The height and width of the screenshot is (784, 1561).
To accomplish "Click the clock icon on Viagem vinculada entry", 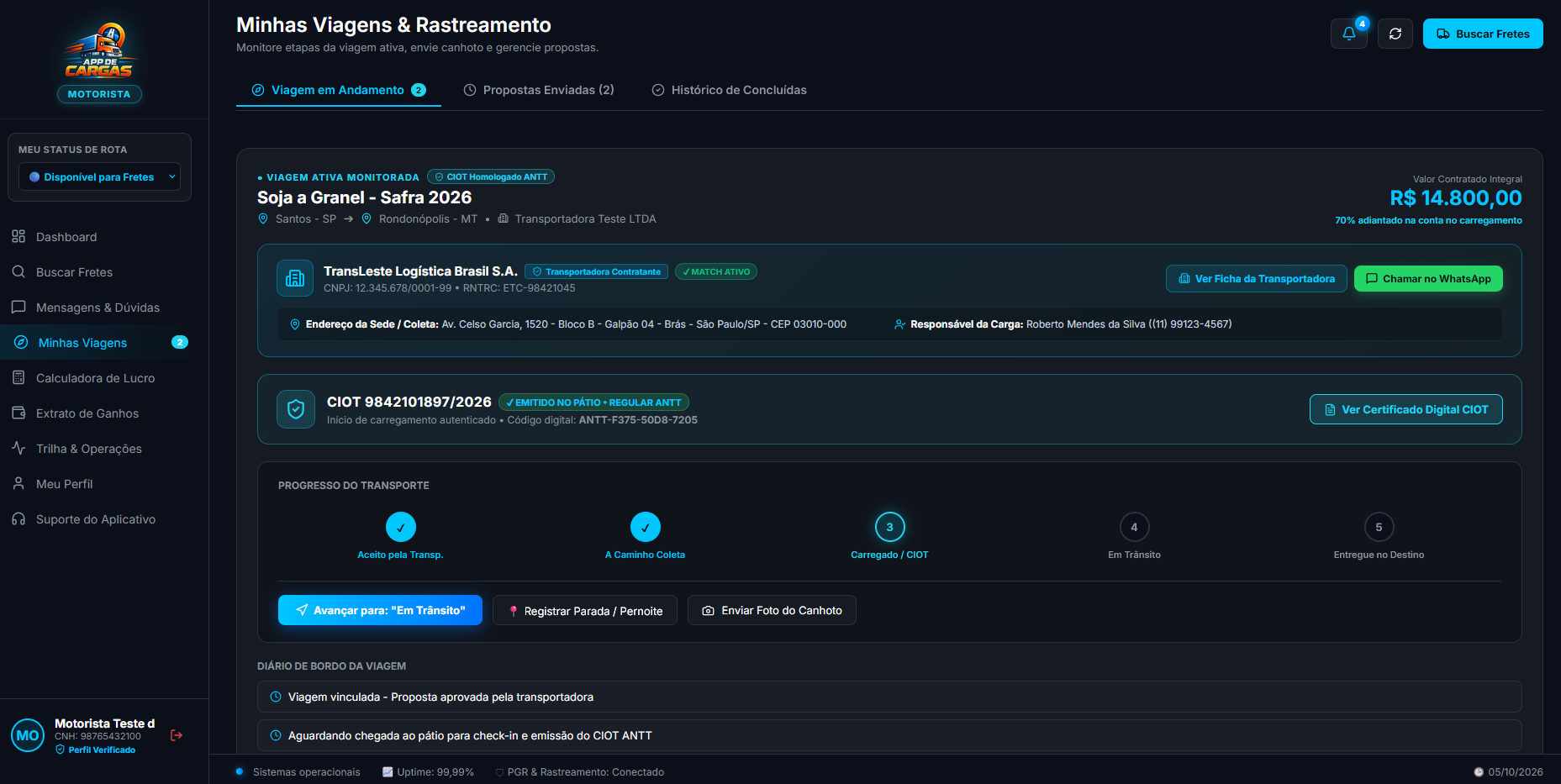I will pyautogui.click(x=276, y=697).
